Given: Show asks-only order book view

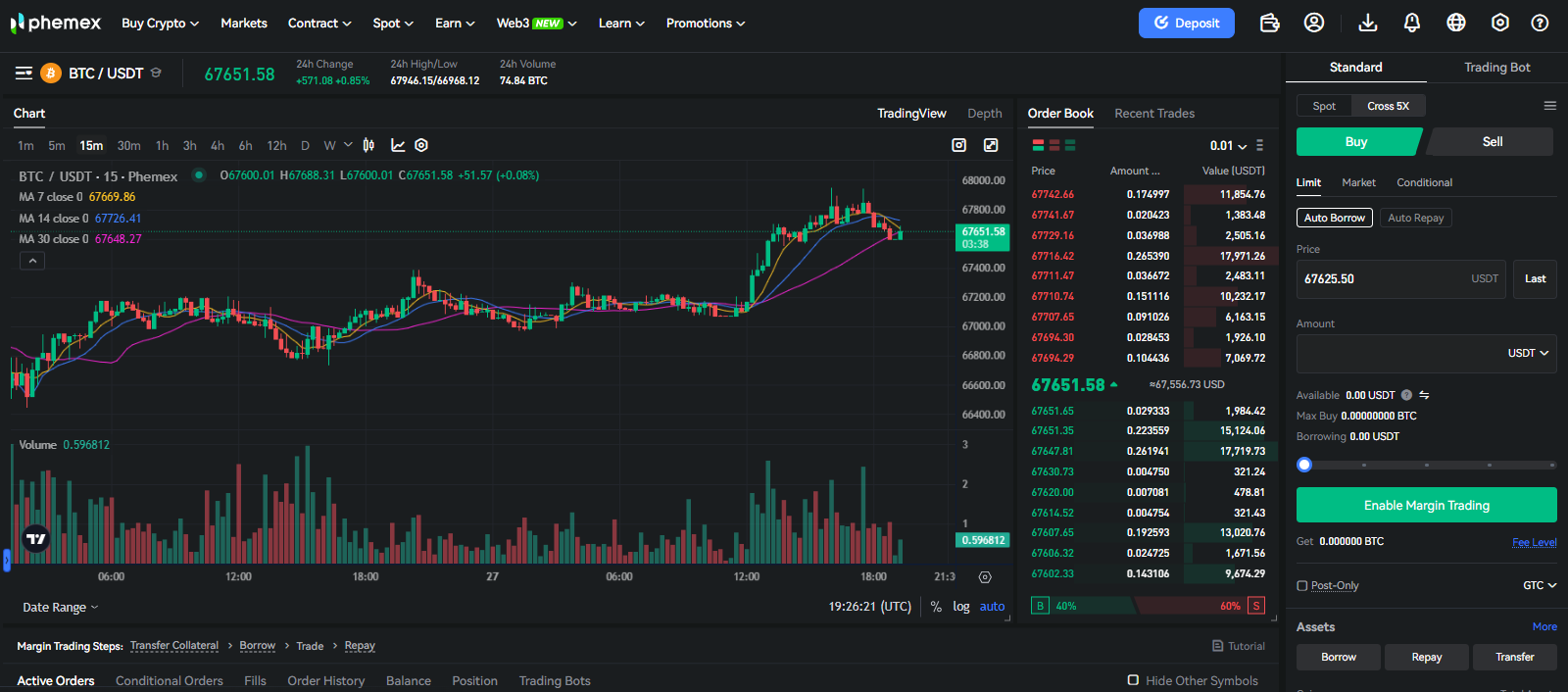Looking at the screenshot, I should (1054, 145).
